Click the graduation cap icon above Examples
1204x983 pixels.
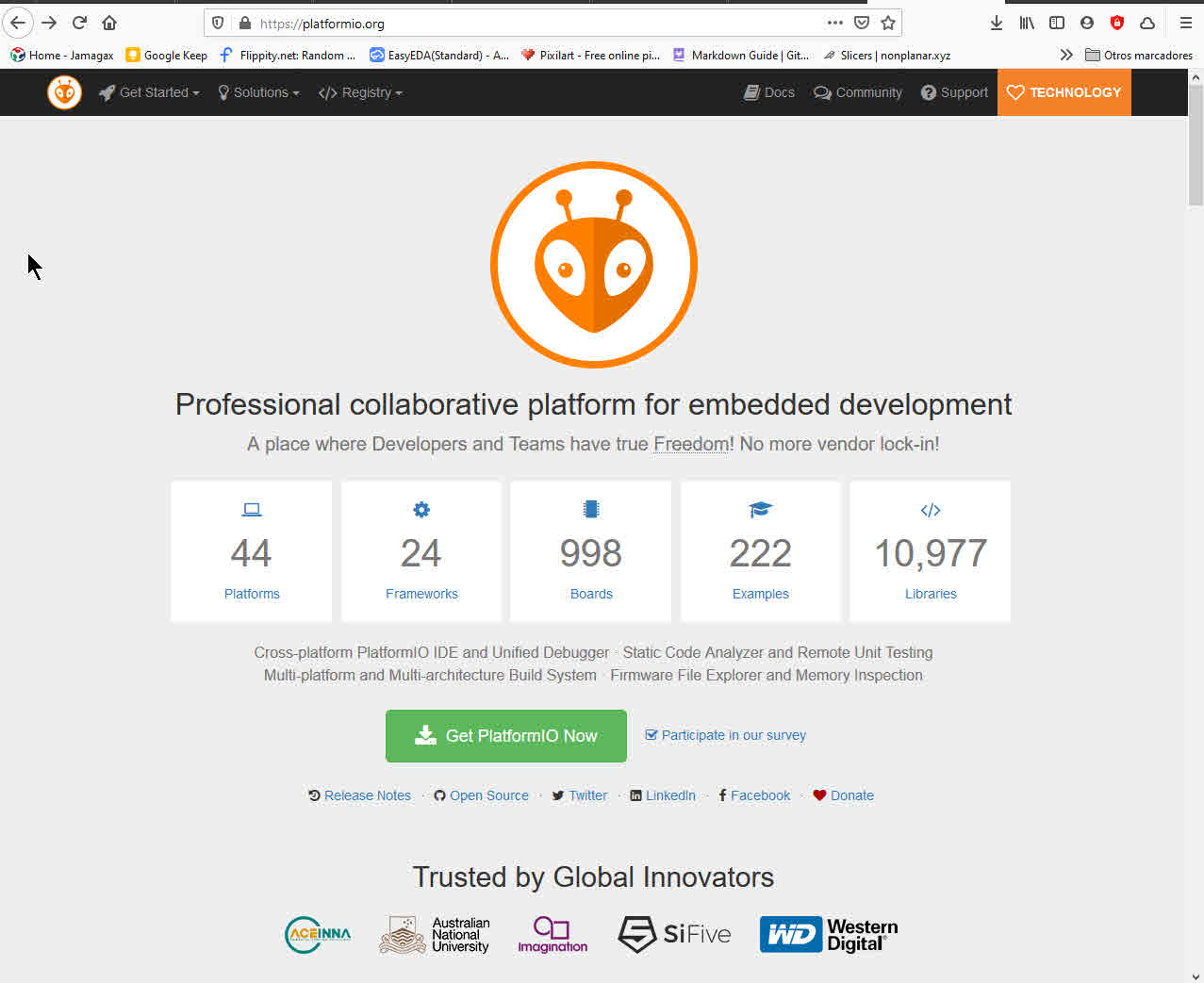click(761, 510)
